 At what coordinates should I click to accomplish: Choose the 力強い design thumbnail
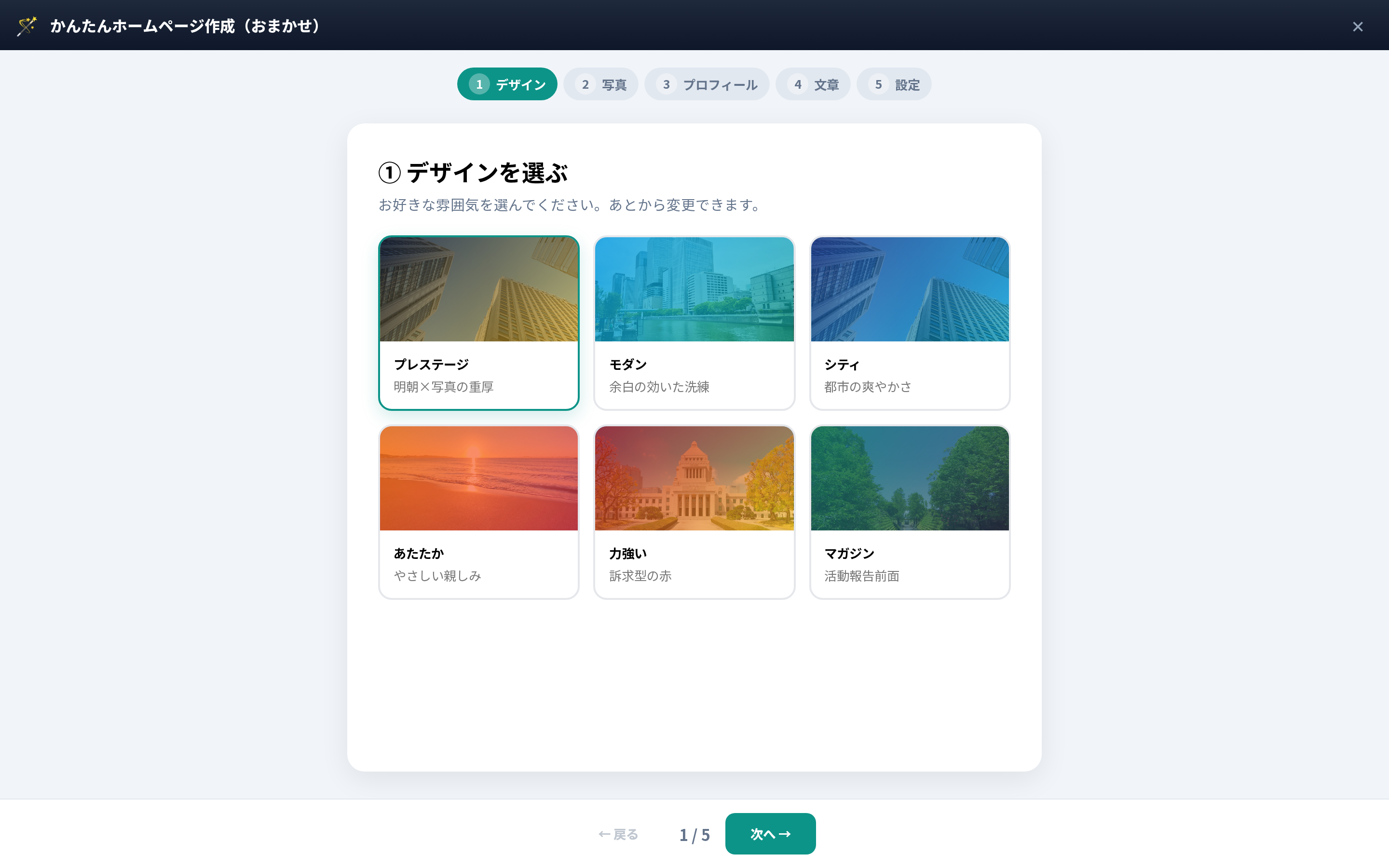coord(694,478)
